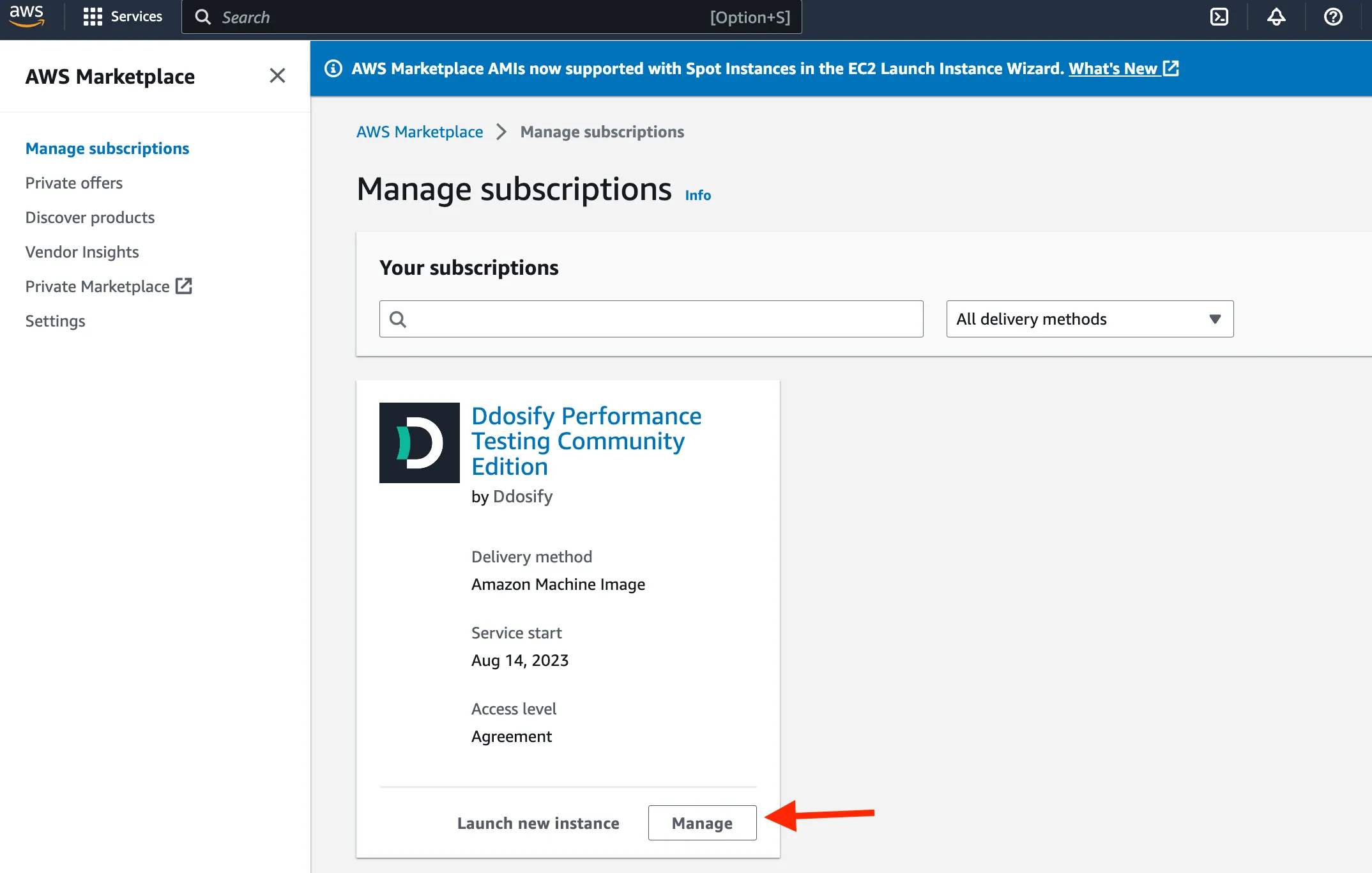Click the AWS logo in the top bar

27,16
